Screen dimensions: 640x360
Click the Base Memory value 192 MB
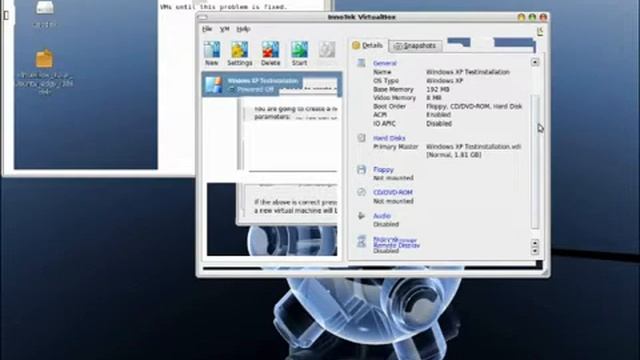pyautogui.click(x=438, y=89)
